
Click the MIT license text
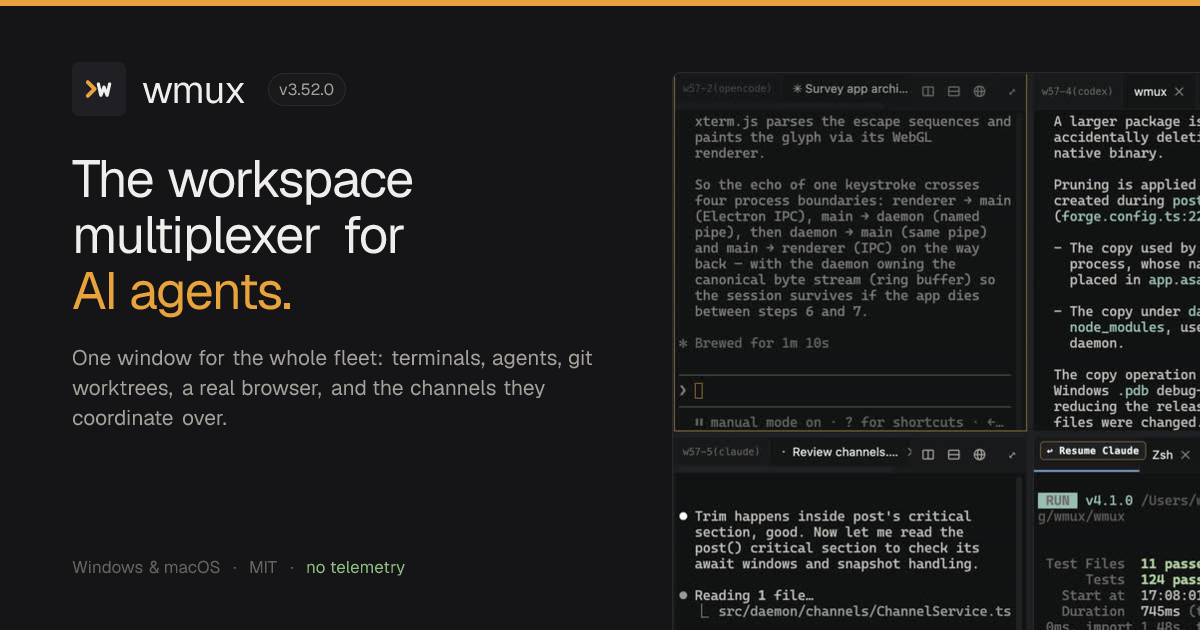tap(263, 567)
